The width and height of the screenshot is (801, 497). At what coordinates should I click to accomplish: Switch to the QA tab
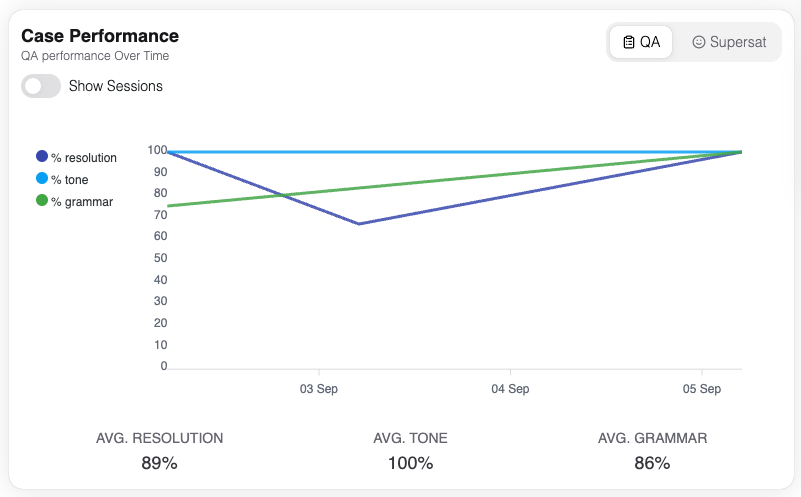click(641, 42)
